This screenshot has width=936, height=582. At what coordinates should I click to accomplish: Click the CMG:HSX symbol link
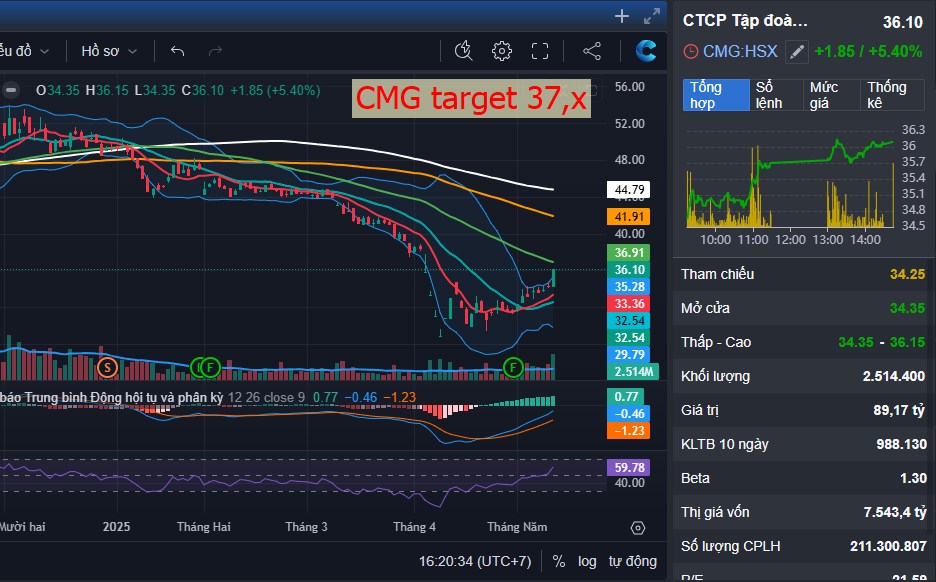point(740,51)
